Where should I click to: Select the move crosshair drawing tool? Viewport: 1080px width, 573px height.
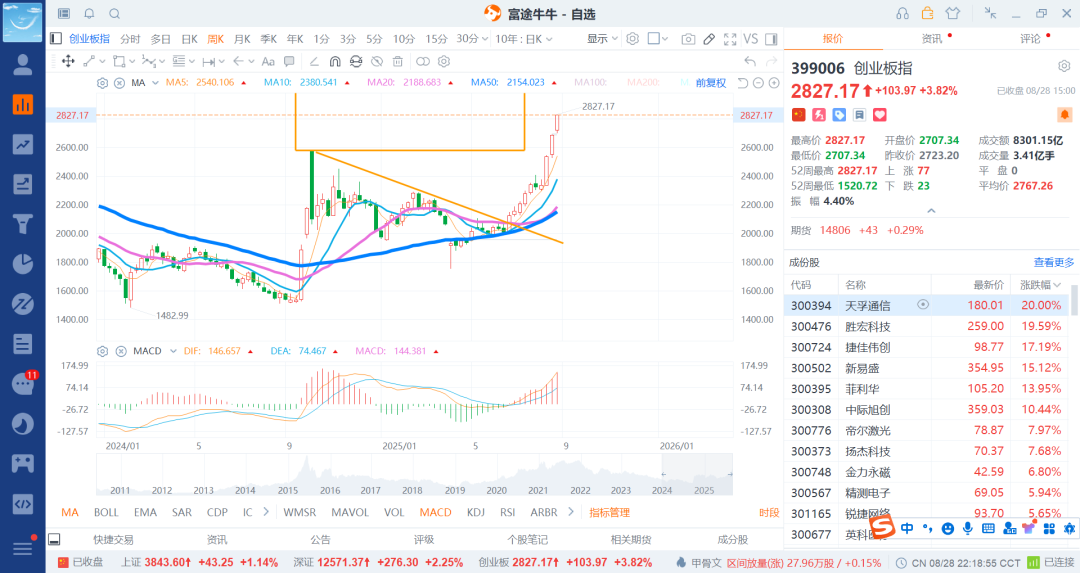(68, 61)
